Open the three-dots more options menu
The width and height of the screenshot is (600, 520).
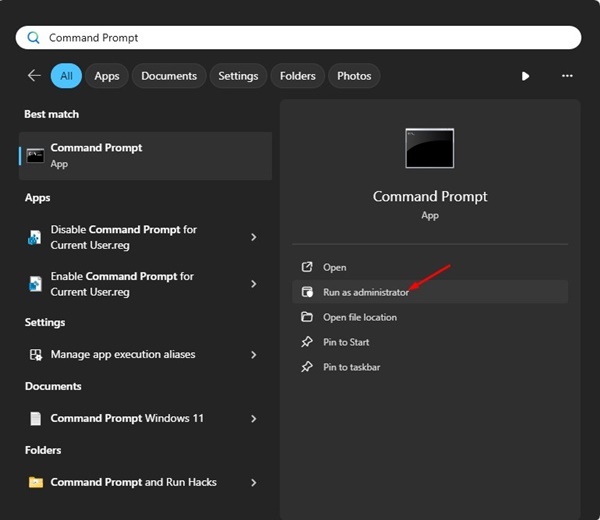pyautogui.click(x=567, y=76)
